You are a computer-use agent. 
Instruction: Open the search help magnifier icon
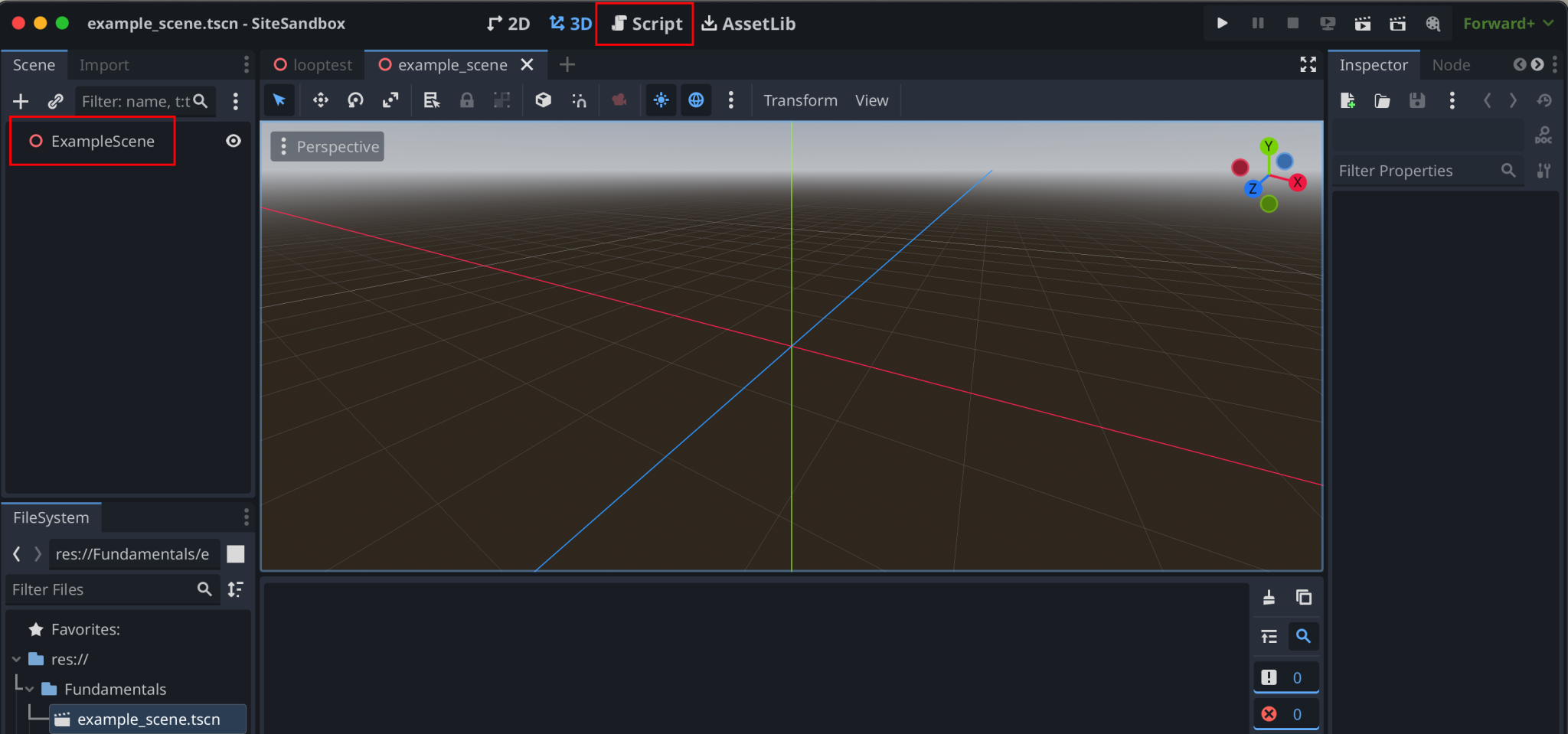click(1545, 135)
